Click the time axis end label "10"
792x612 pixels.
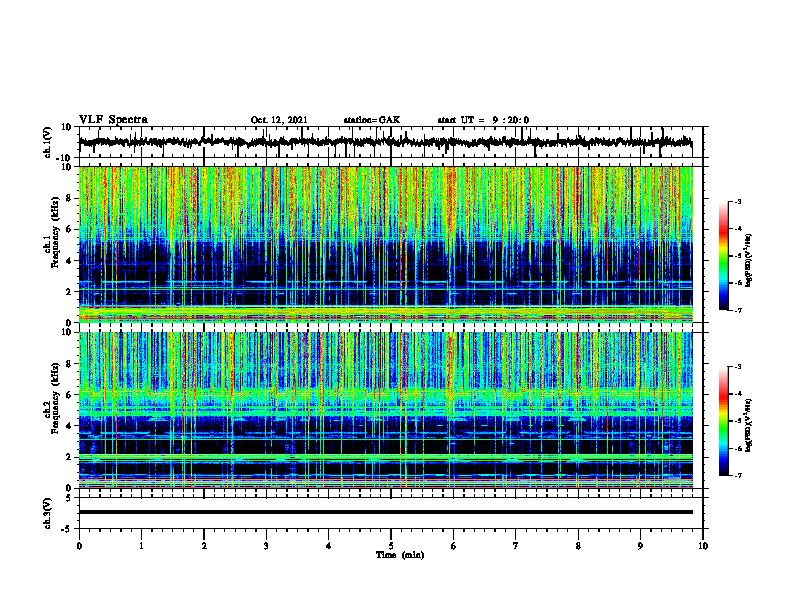[703, 546]
